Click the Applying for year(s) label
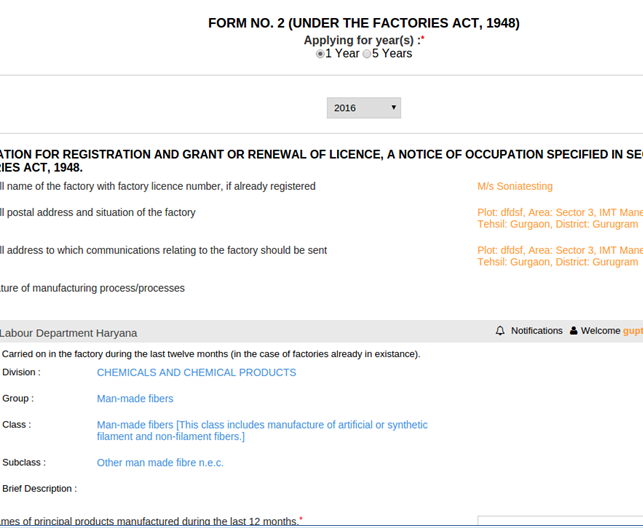The height and width of the screenshot is (528, 643). (x=362, y=40)
